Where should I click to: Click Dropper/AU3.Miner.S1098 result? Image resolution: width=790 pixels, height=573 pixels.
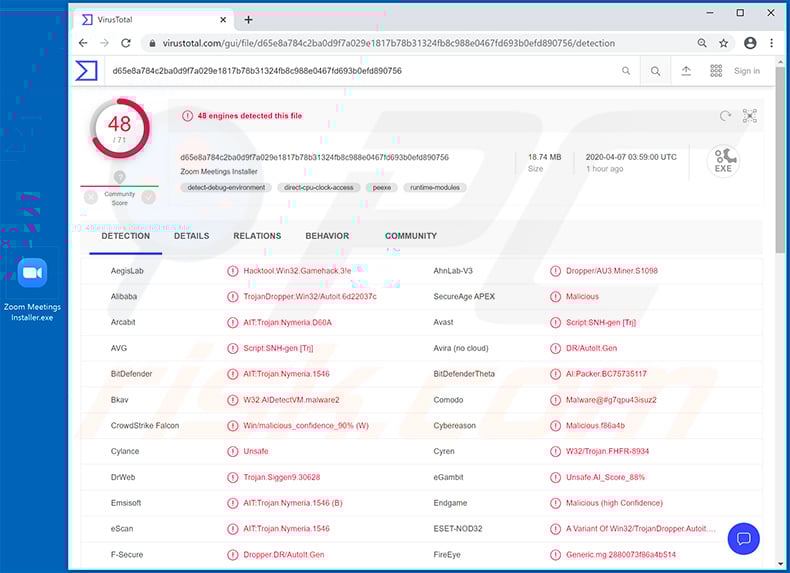coord(612,271)
